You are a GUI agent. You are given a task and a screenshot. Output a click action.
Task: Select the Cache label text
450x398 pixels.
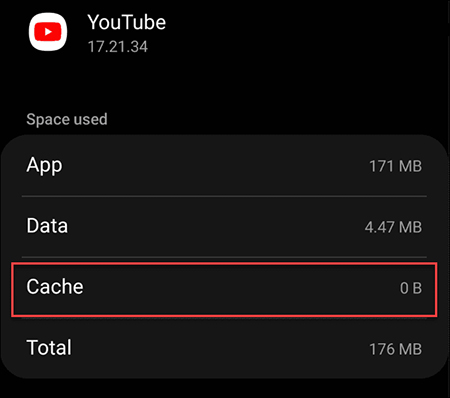(55, 287)
